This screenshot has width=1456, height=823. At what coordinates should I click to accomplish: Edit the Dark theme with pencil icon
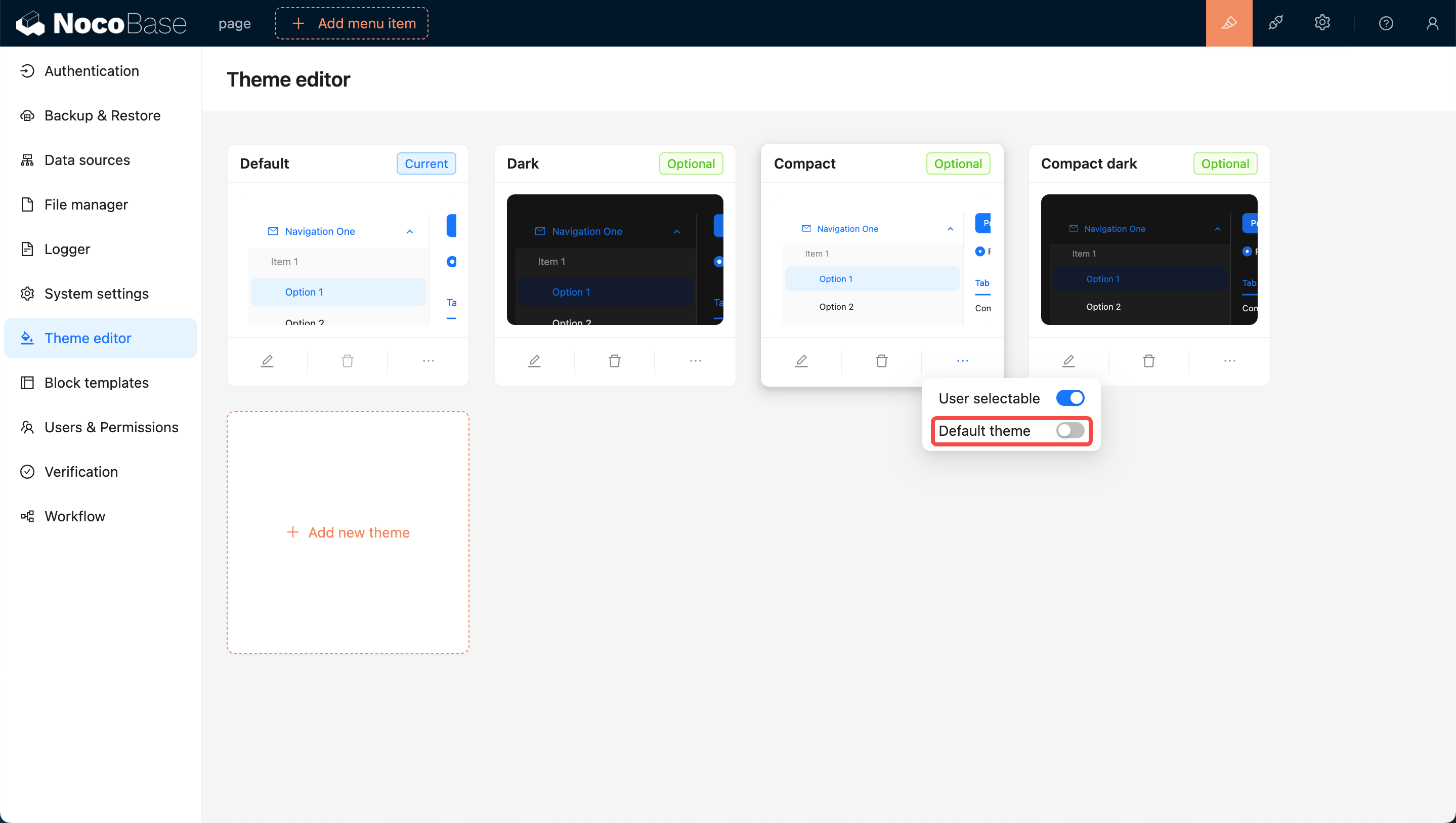(x=534, y=361)
